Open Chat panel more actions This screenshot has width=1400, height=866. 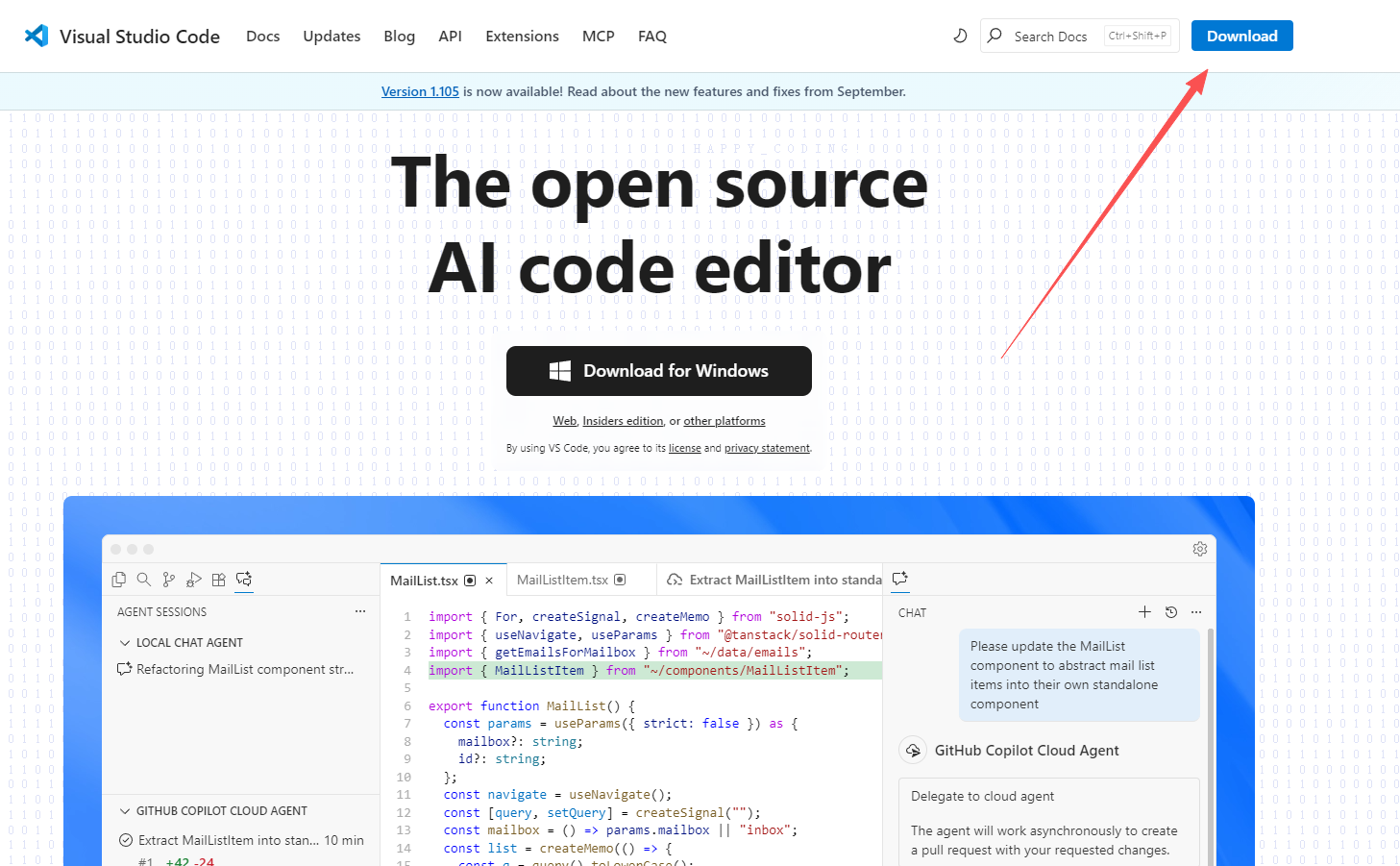coord(1196,612)
